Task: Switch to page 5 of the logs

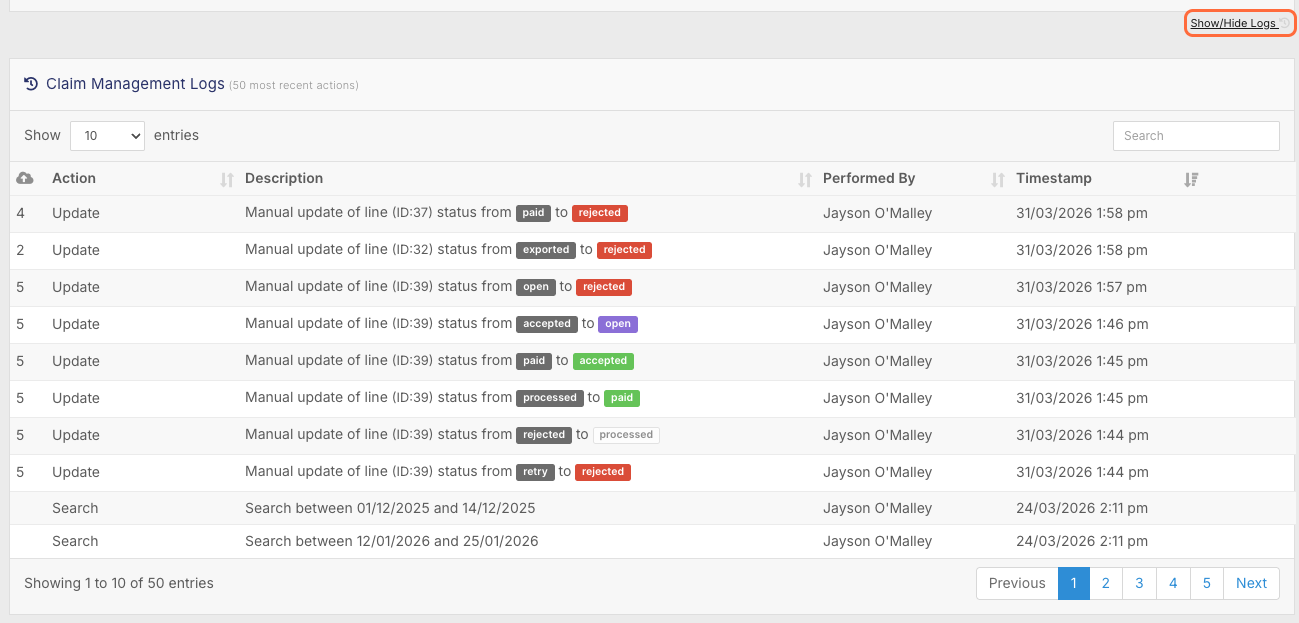Action: tap(1207, 583)
